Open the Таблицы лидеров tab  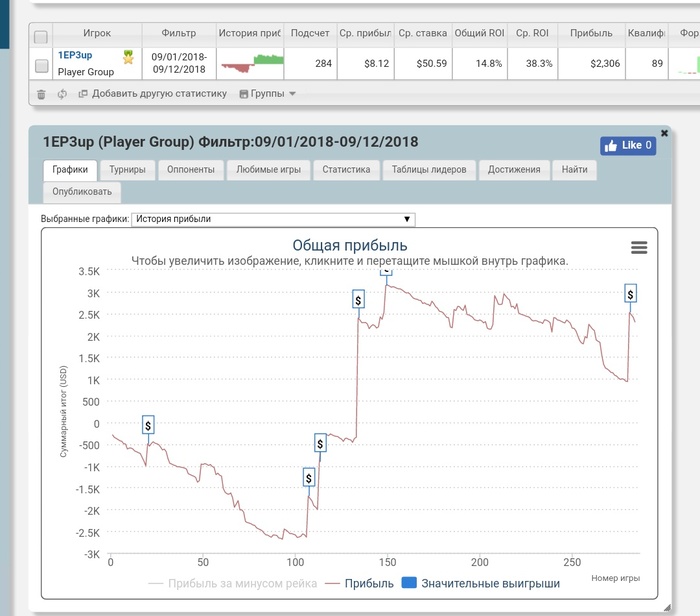(x=429, y=170)
